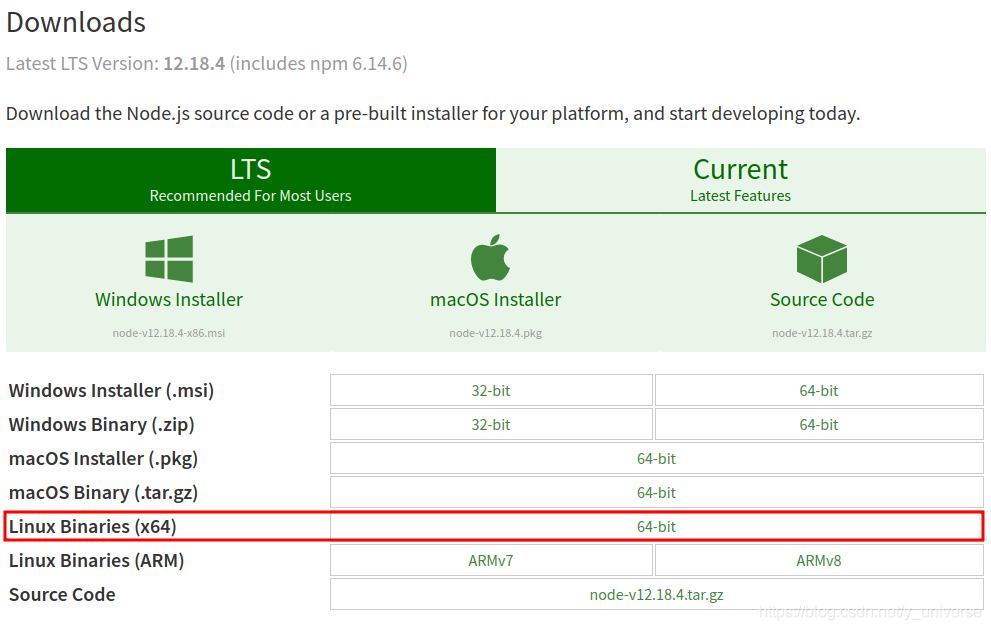Click the Source Code row label in the table

pyautogui.click(x=62, y=595)
